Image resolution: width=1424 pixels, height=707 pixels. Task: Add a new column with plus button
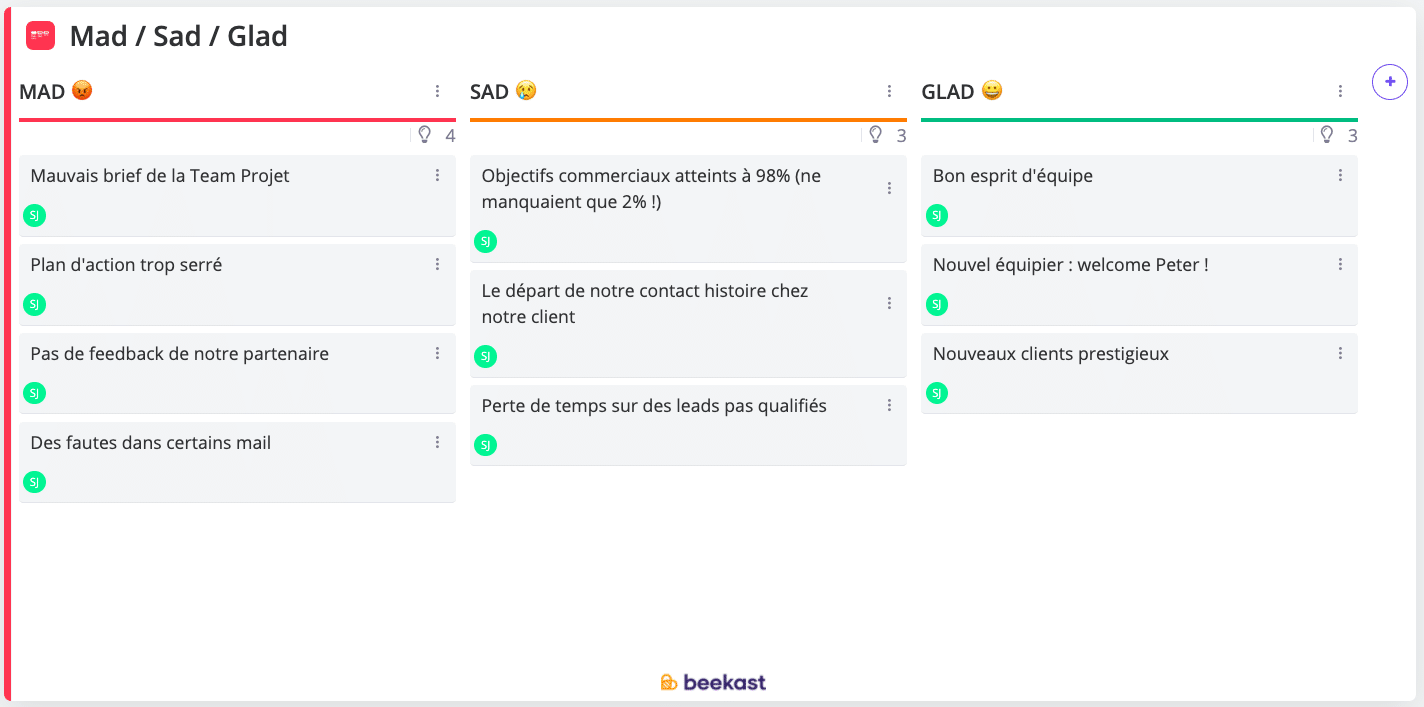click(1389, 82)
